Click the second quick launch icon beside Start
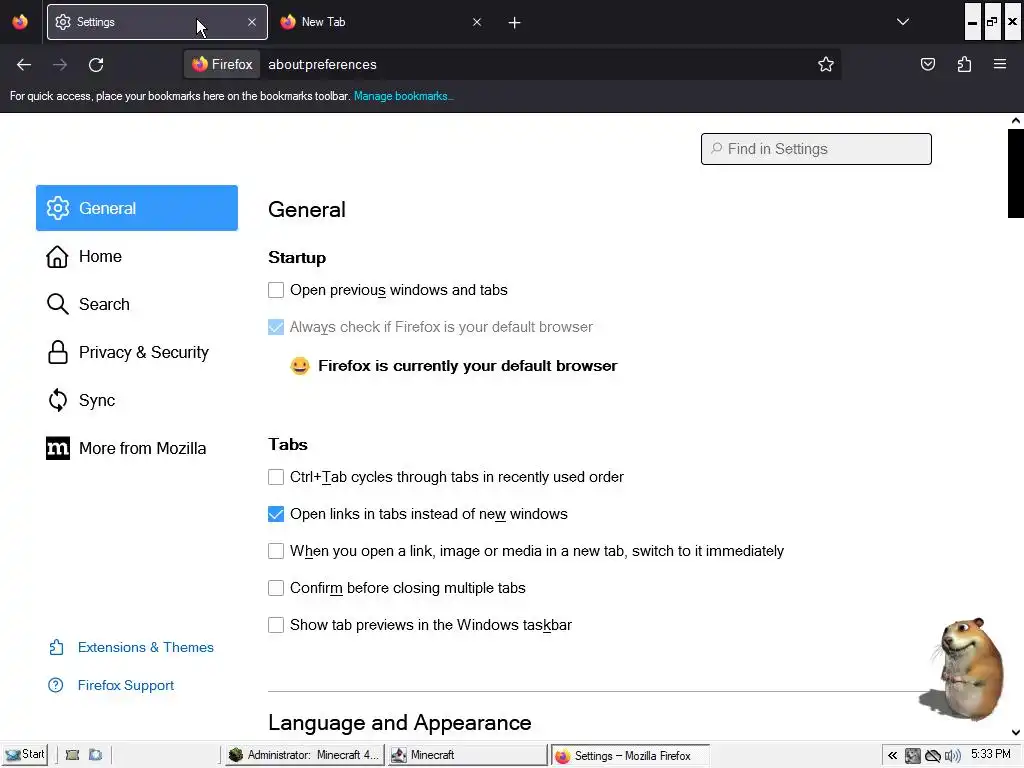 pos(95,755)
